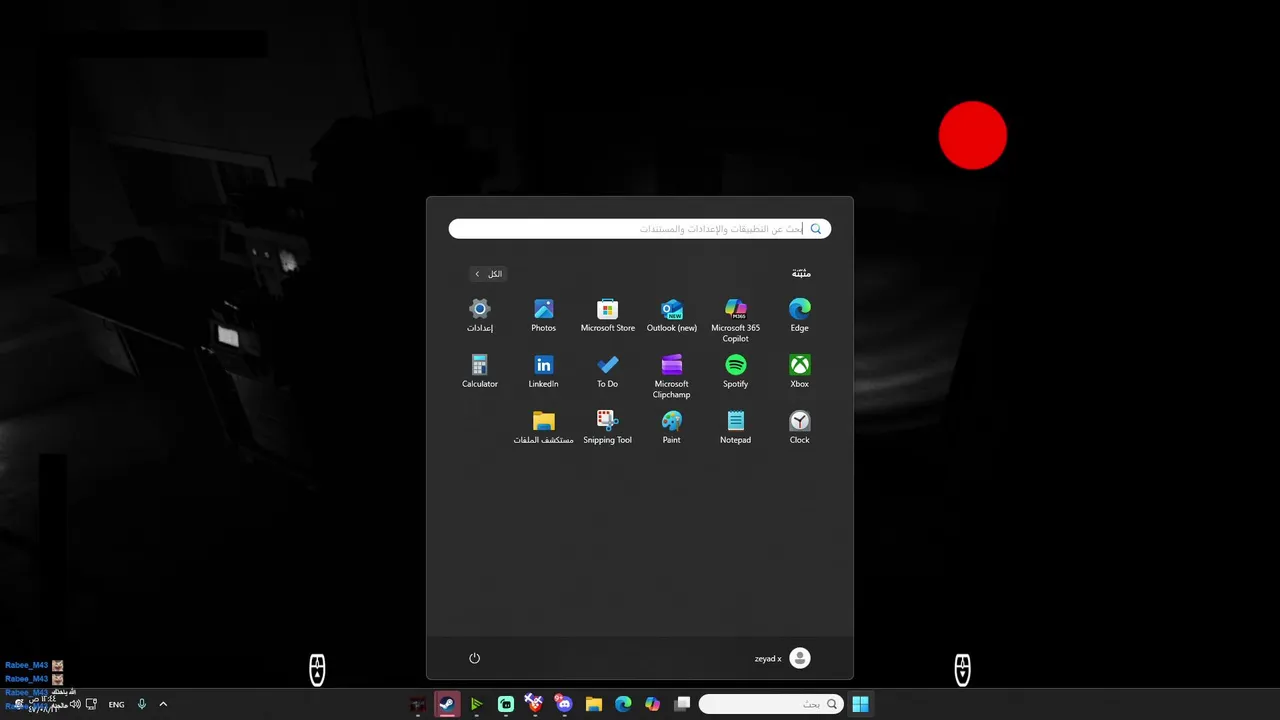Click the microphone icon in system tray
Screen dimensions: 1280x720
142,705
